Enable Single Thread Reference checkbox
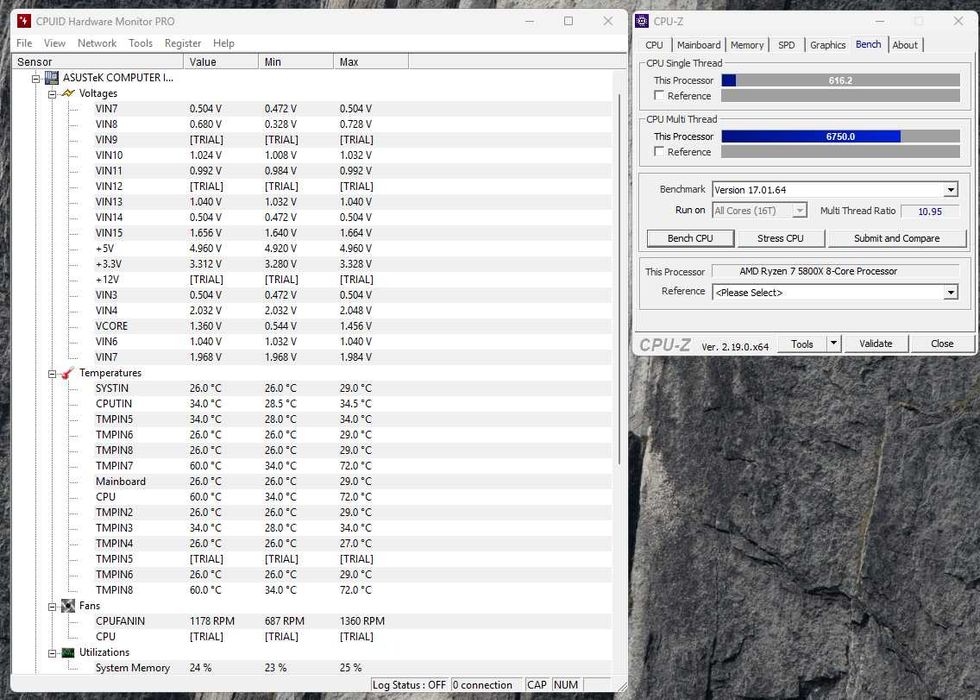The height and width of the screenshot is (700, 980). (x=659, y=95)
